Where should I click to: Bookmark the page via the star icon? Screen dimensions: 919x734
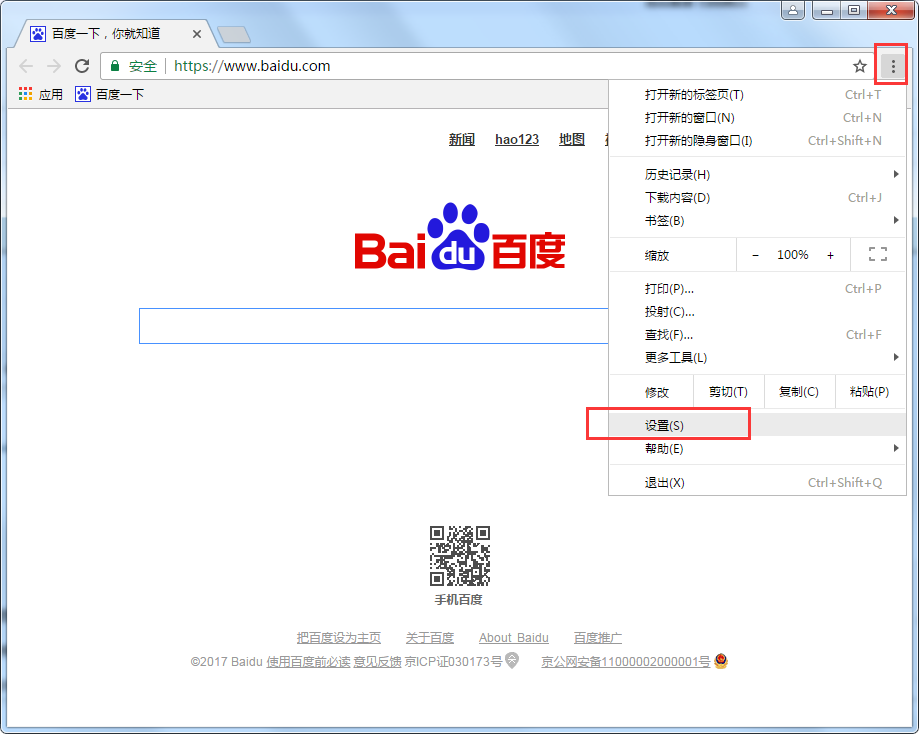coord(860,65)
